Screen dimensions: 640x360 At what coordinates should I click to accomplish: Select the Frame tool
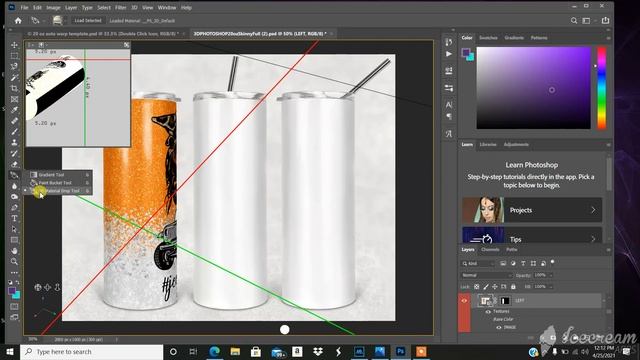tap(14, 99)
